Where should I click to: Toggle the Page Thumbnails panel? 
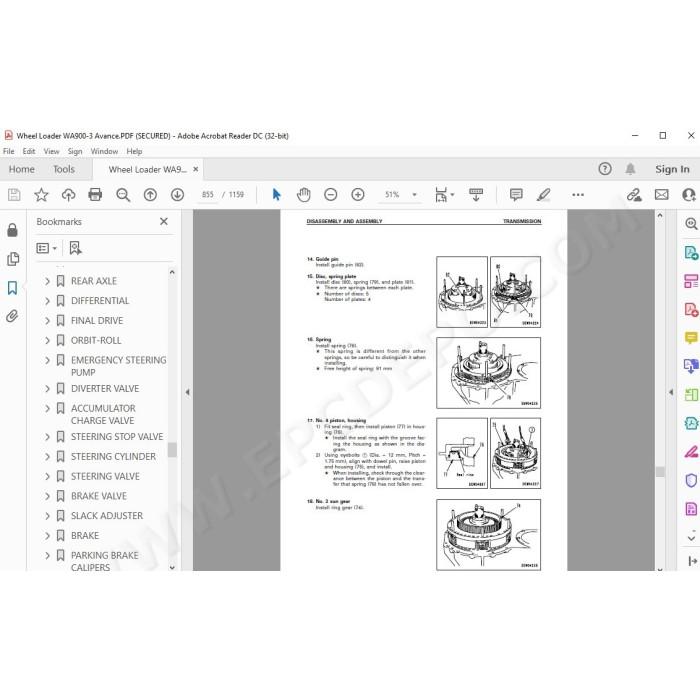[12, 259]
